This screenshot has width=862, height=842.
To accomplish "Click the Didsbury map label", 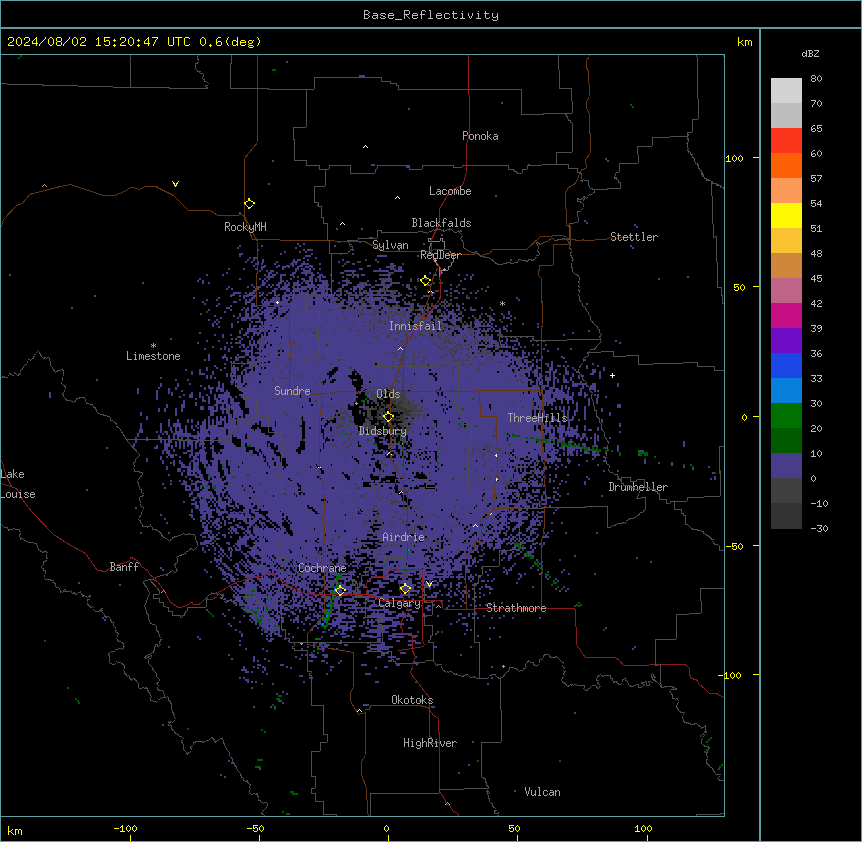I will [383, 431].
